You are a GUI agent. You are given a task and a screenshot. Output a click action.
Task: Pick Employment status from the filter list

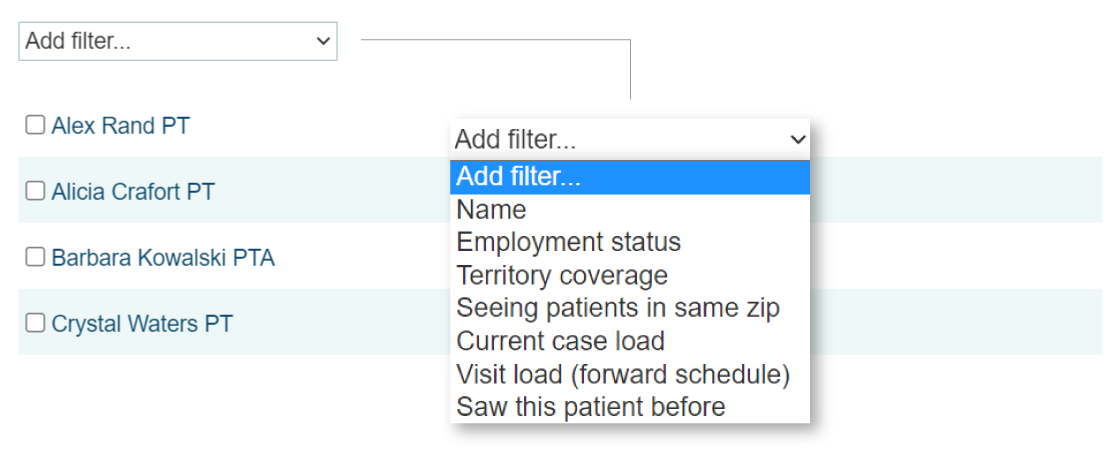coord(568,242)
